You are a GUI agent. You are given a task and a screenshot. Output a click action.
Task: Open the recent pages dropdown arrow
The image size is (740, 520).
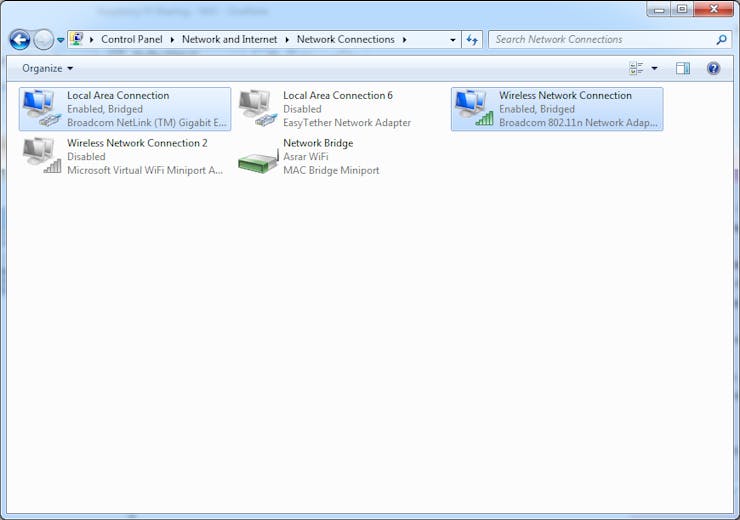(x=60, y=40)
